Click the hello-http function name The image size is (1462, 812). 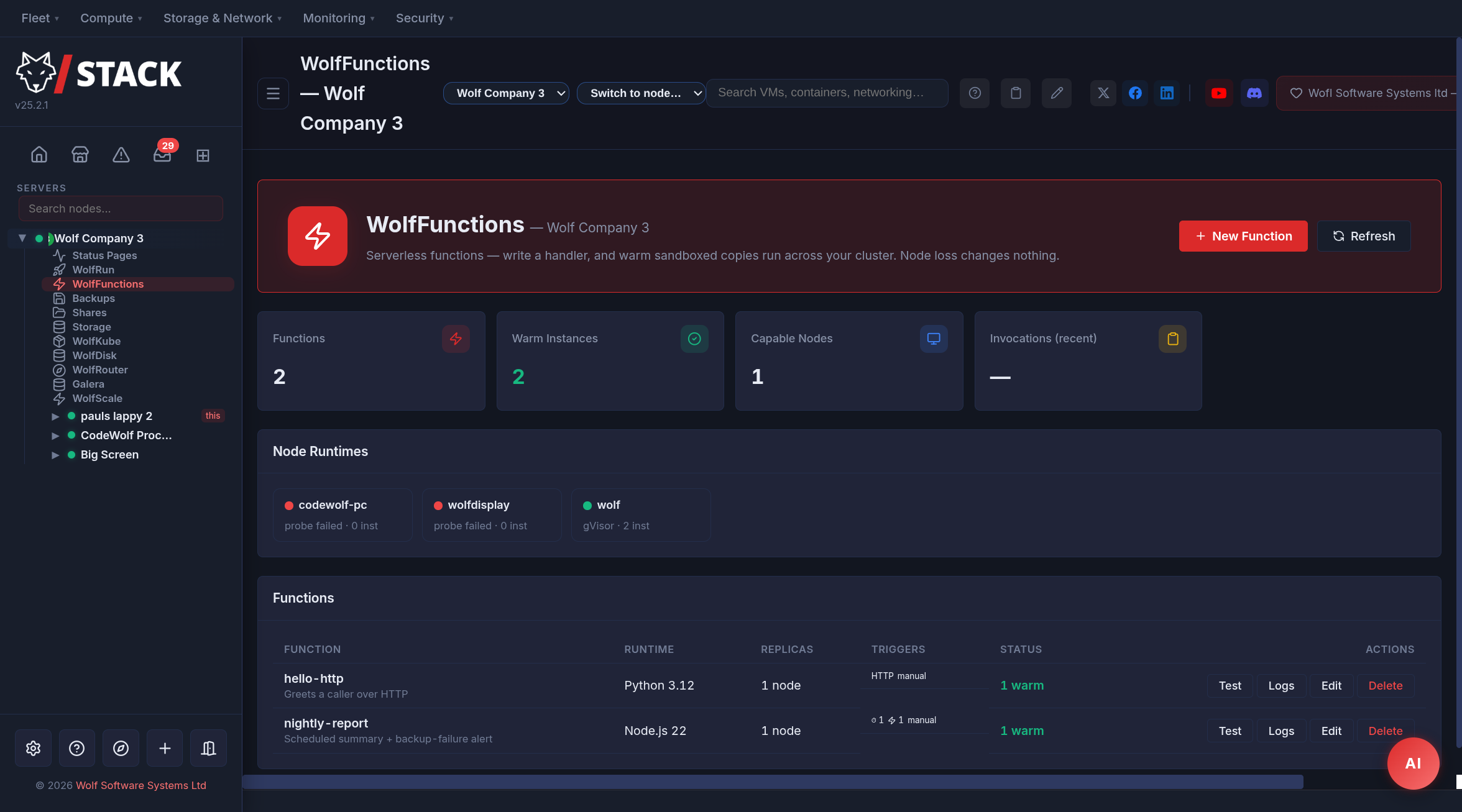(x=314, y=678)
